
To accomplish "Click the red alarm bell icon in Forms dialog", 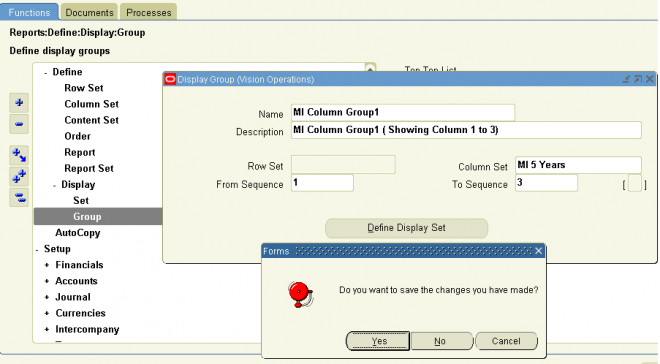I will coord(301,294).
